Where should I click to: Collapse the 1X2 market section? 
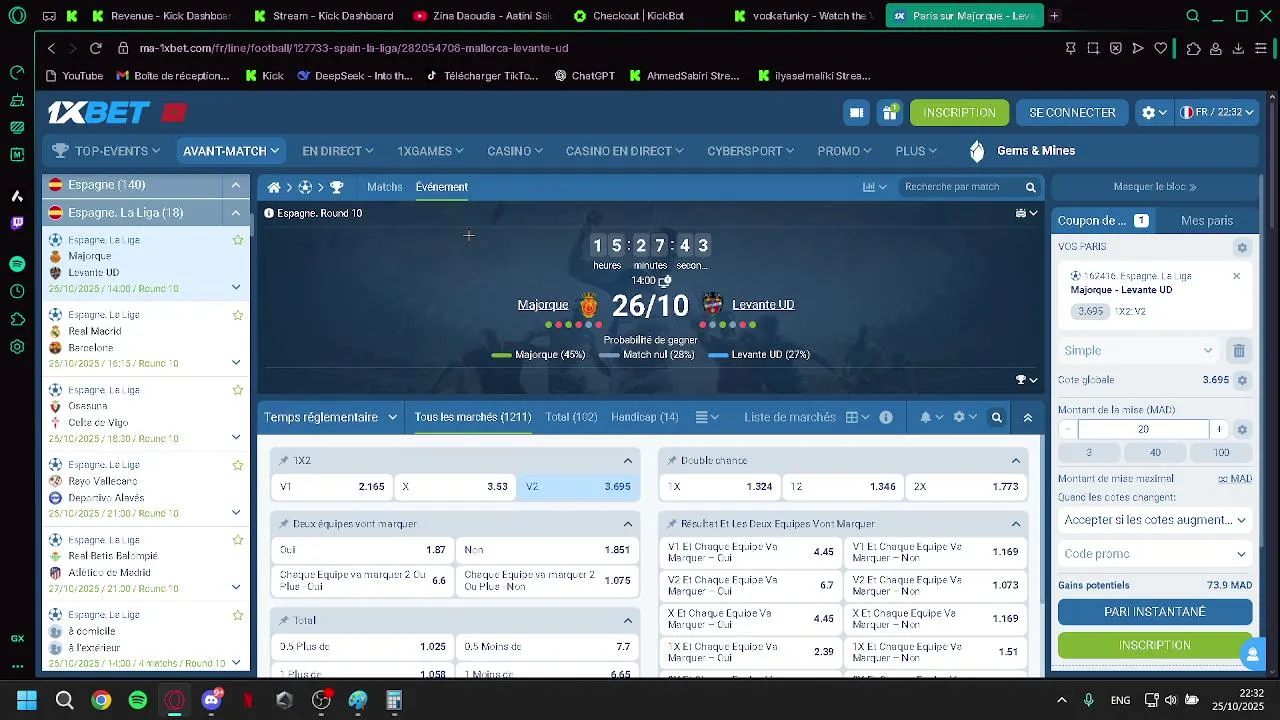628,461
